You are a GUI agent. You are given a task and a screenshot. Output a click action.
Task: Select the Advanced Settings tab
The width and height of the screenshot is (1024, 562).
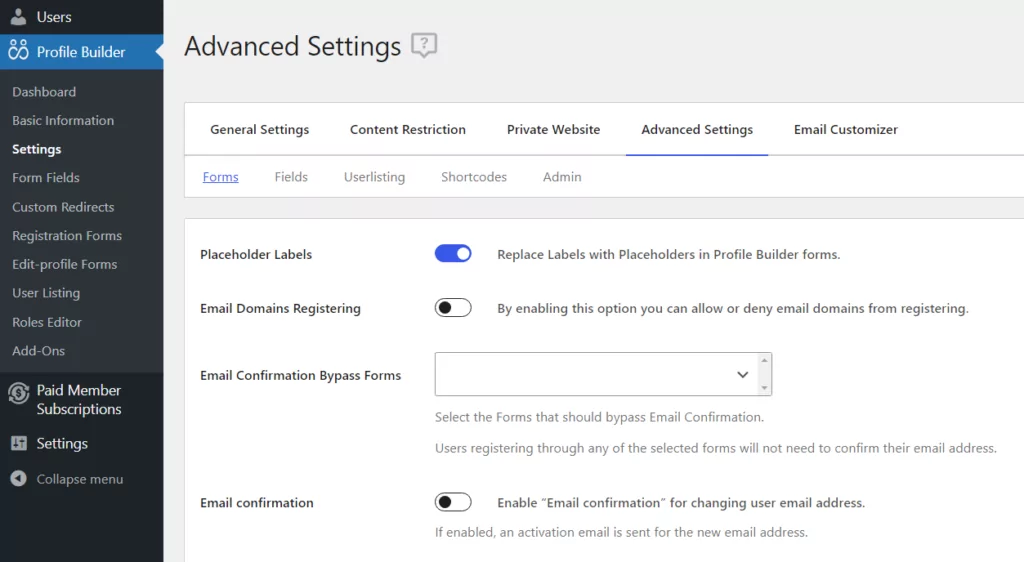[x=697, y=129]
